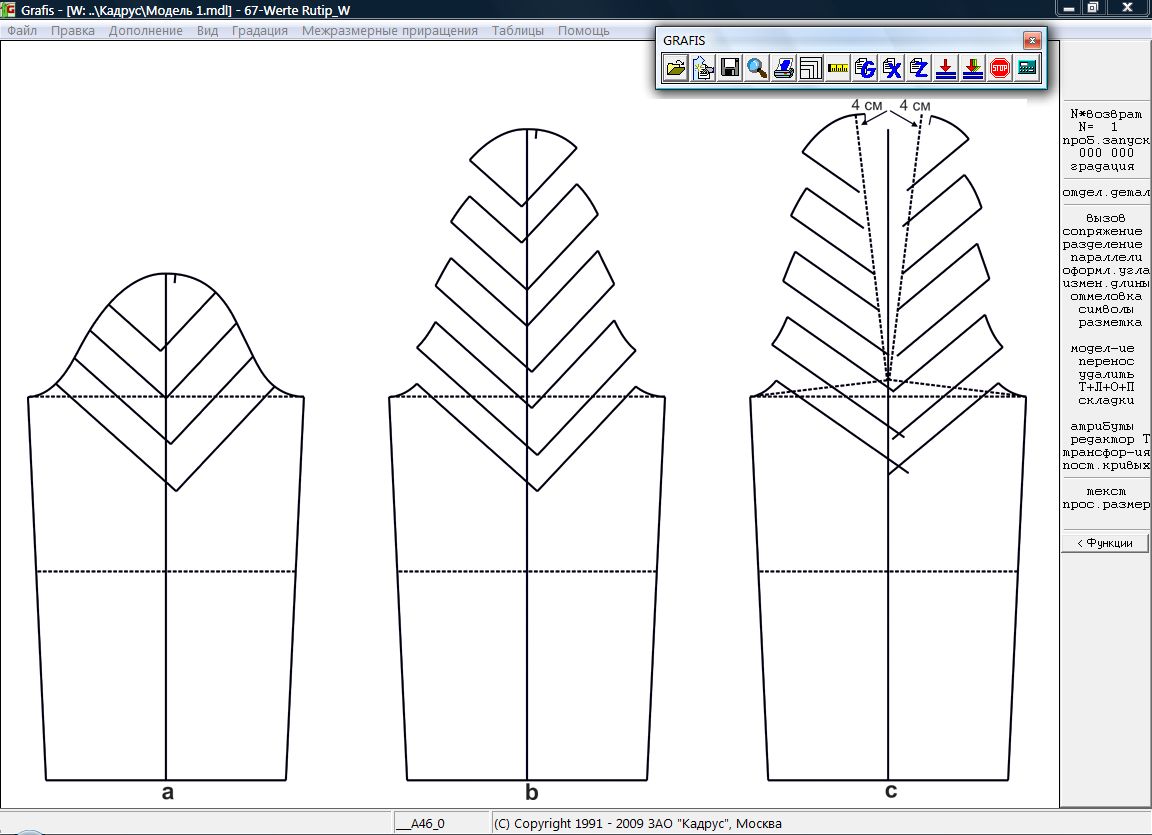1152x835 pixels.
Task: Open the Вид menu
Action: point(207,31)
